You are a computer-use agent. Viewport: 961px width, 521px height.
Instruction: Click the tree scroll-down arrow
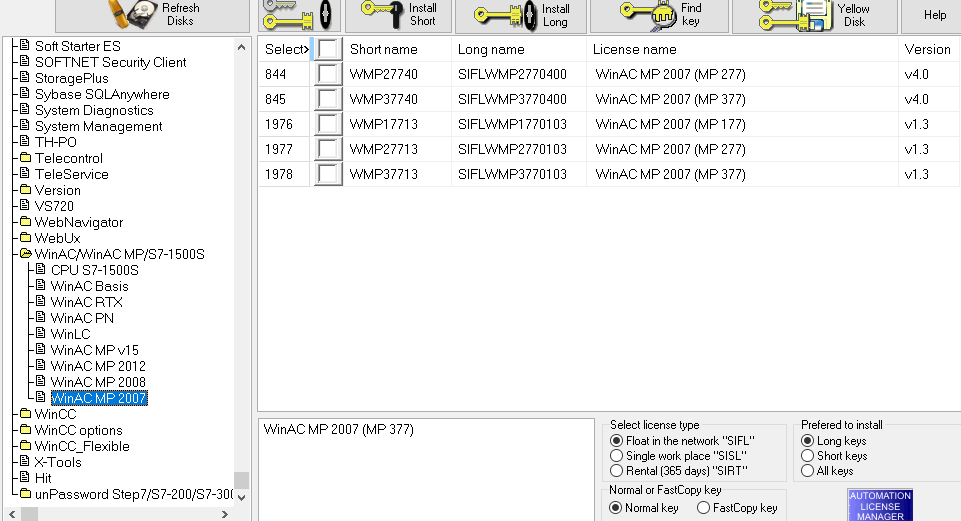pos(241,497)
